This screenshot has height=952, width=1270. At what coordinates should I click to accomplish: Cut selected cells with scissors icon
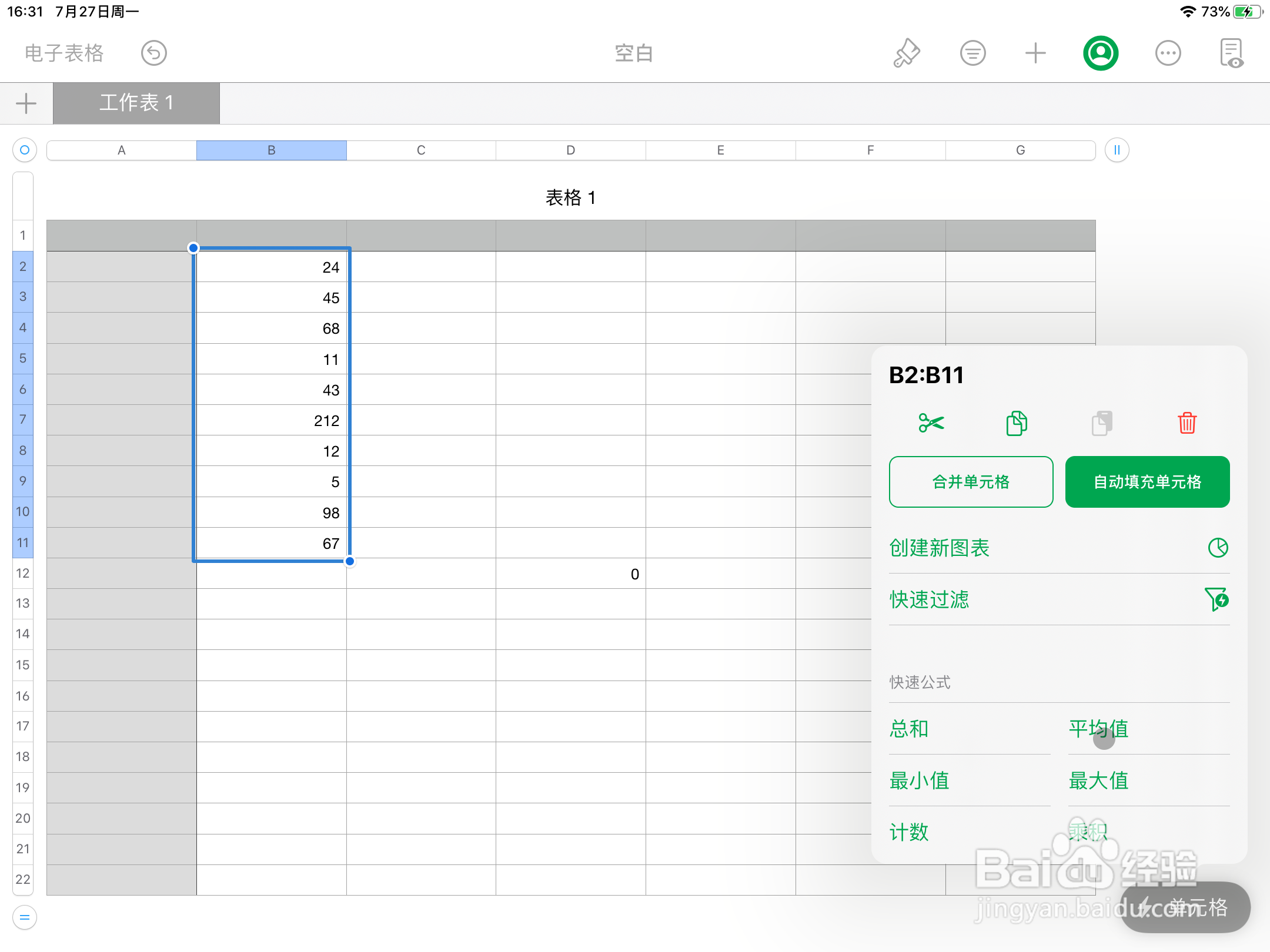931,423
